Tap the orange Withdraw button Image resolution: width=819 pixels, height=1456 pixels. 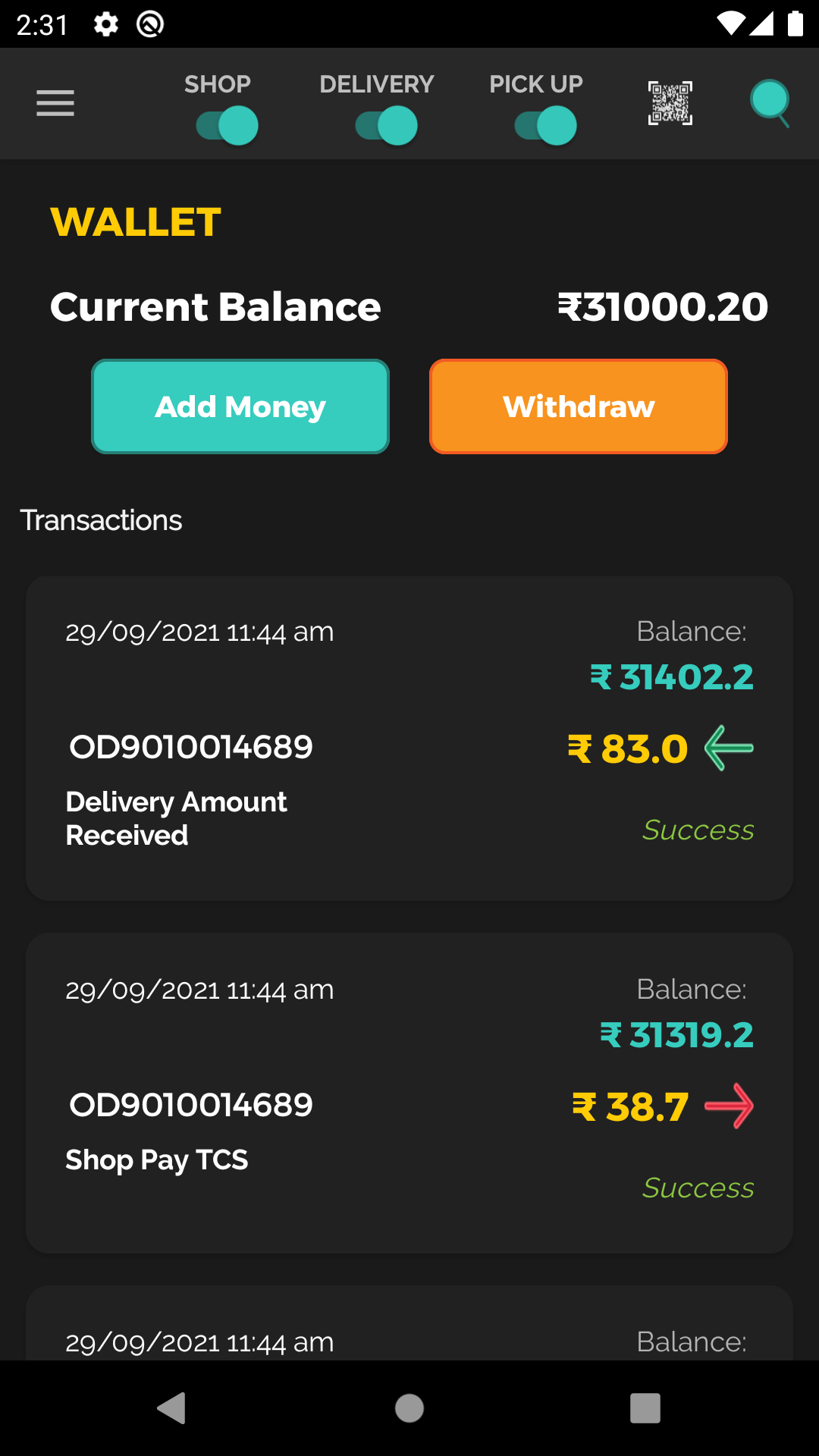(578, 406)
